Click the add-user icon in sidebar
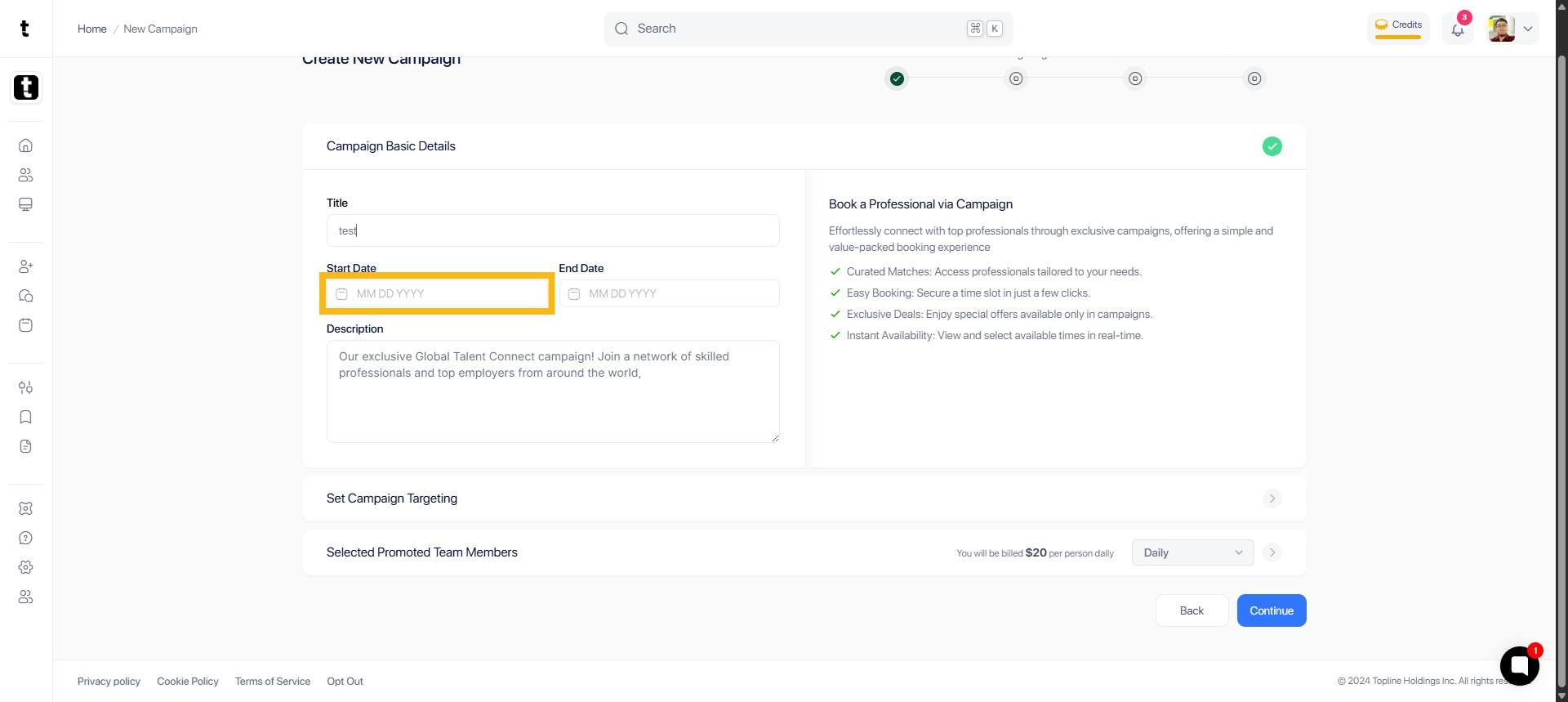 [25, 266]
